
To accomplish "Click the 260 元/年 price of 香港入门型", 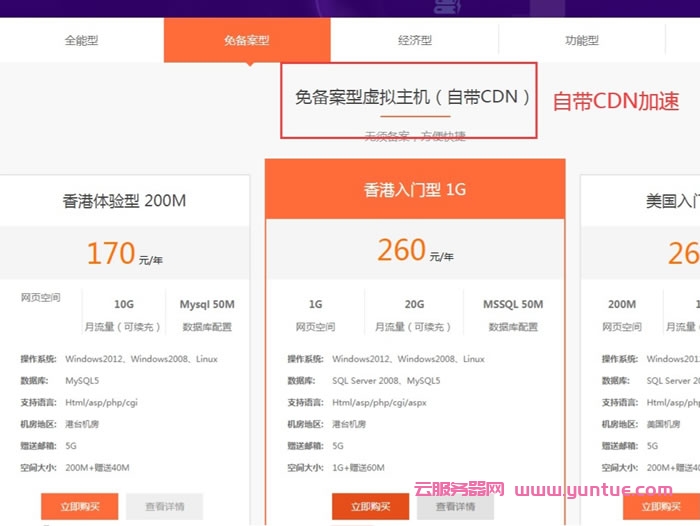I will 415,251.
